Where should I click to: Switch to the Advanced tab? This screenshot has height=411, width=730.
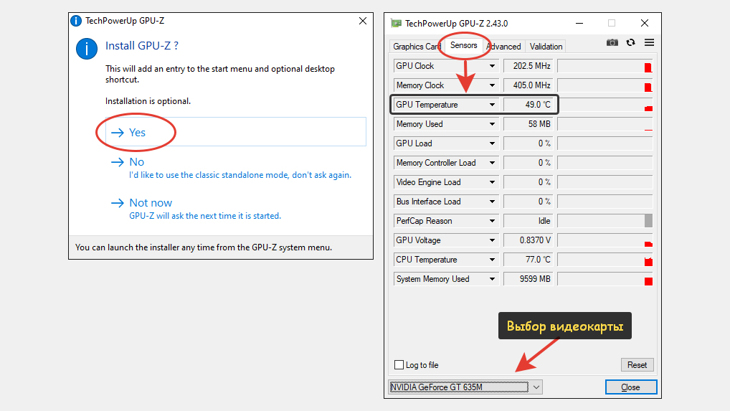(x=504, y=47)
